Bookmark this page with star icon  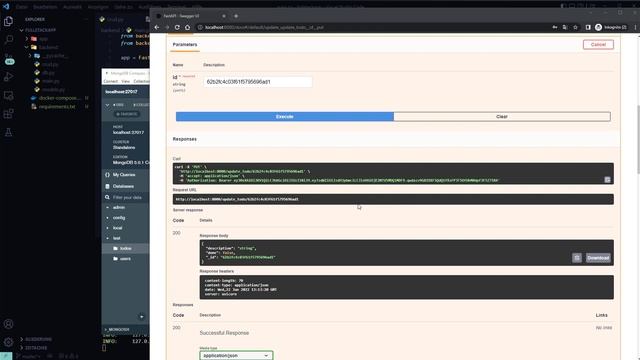576,27
